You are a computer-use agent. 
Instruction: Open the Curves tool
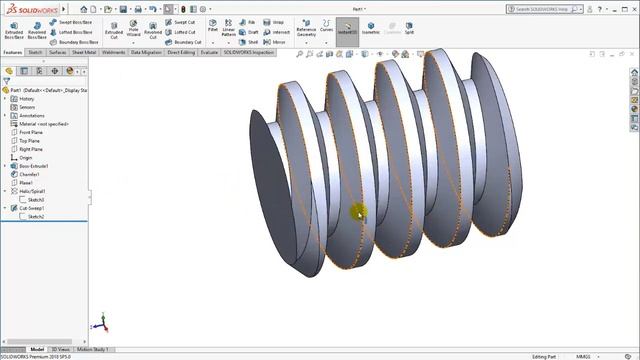(x=326, y=25)
